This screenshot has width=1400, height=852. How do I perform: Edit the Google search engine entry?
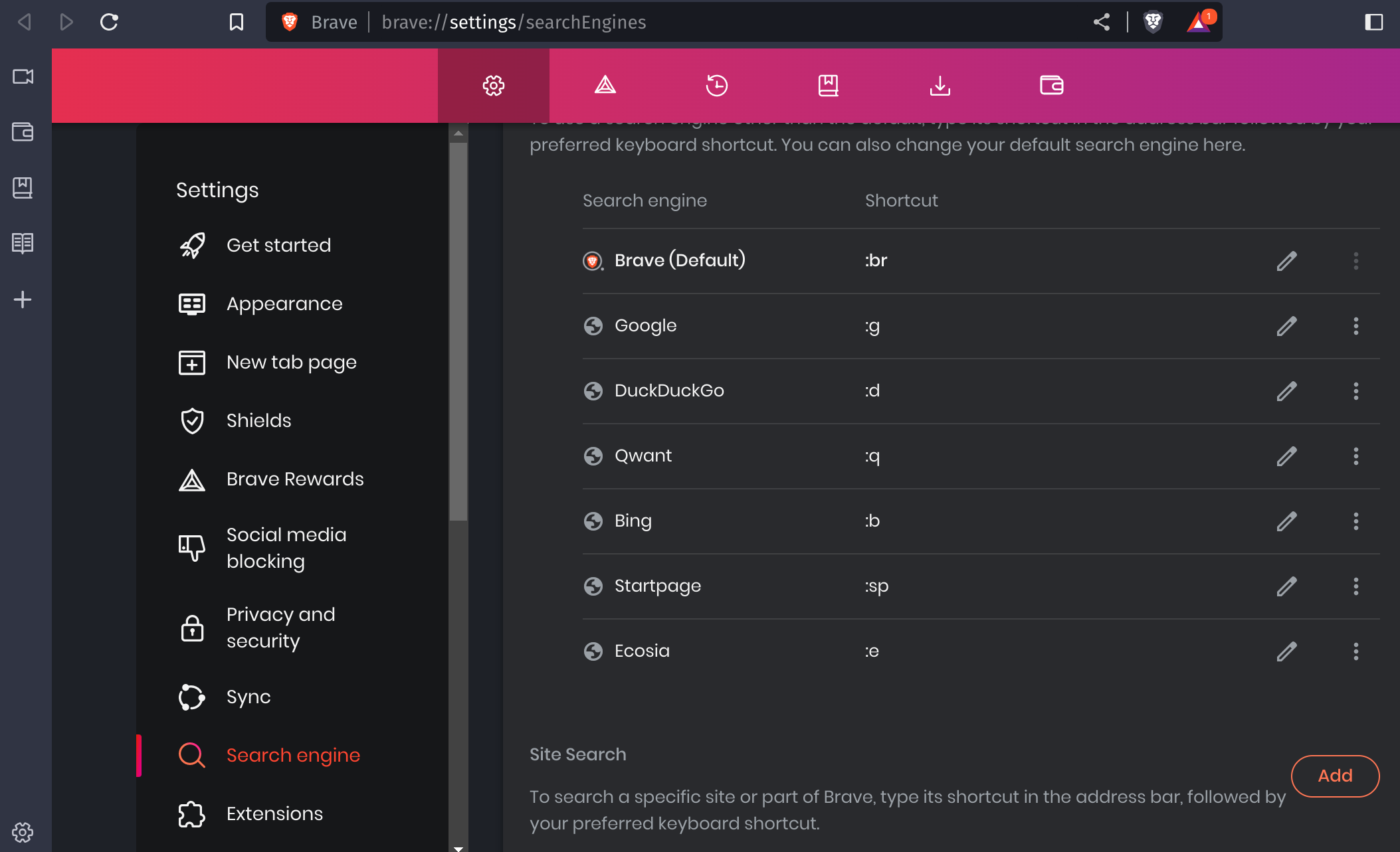[1287, 326]
